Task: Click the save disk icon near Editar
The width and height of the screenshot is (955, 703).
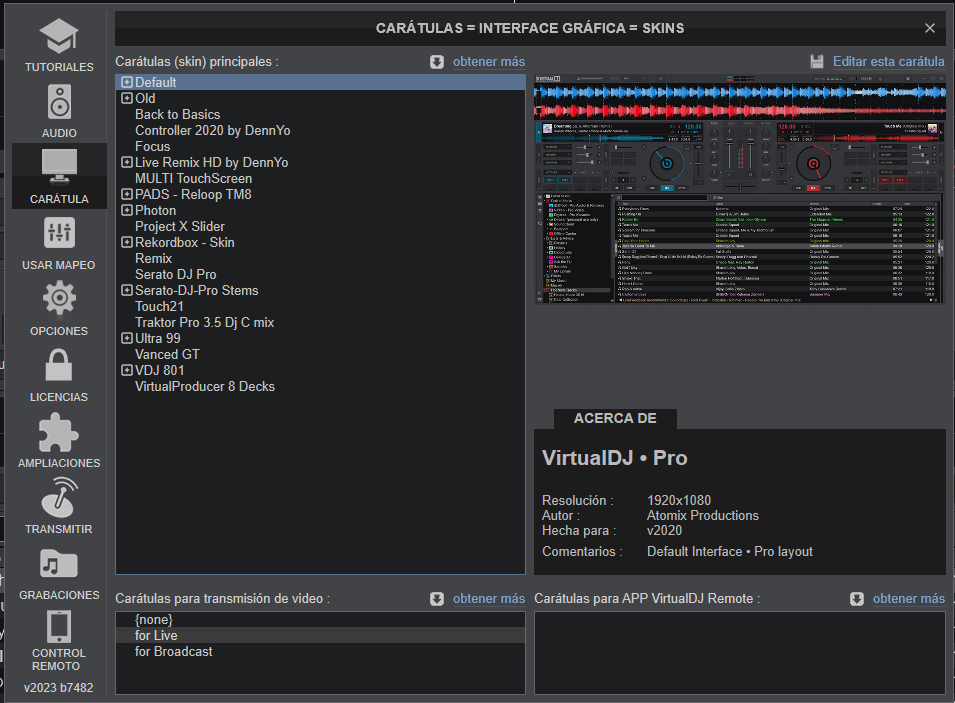Action: point(817,62)
